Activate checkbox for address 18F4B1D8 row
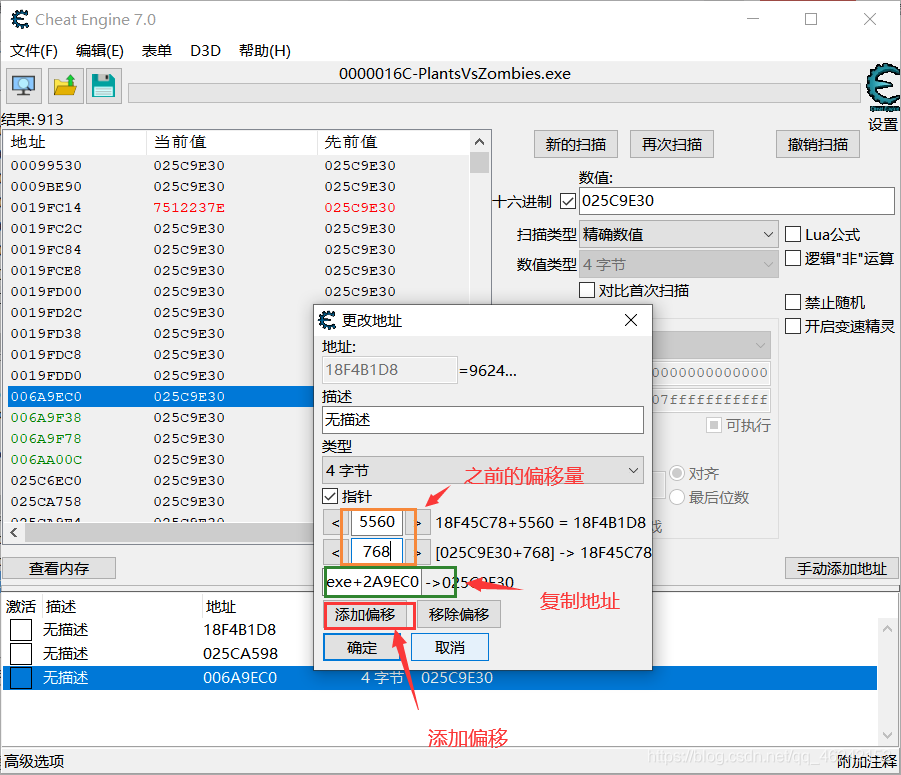This screenshot has height=775, width=901. 21,630
